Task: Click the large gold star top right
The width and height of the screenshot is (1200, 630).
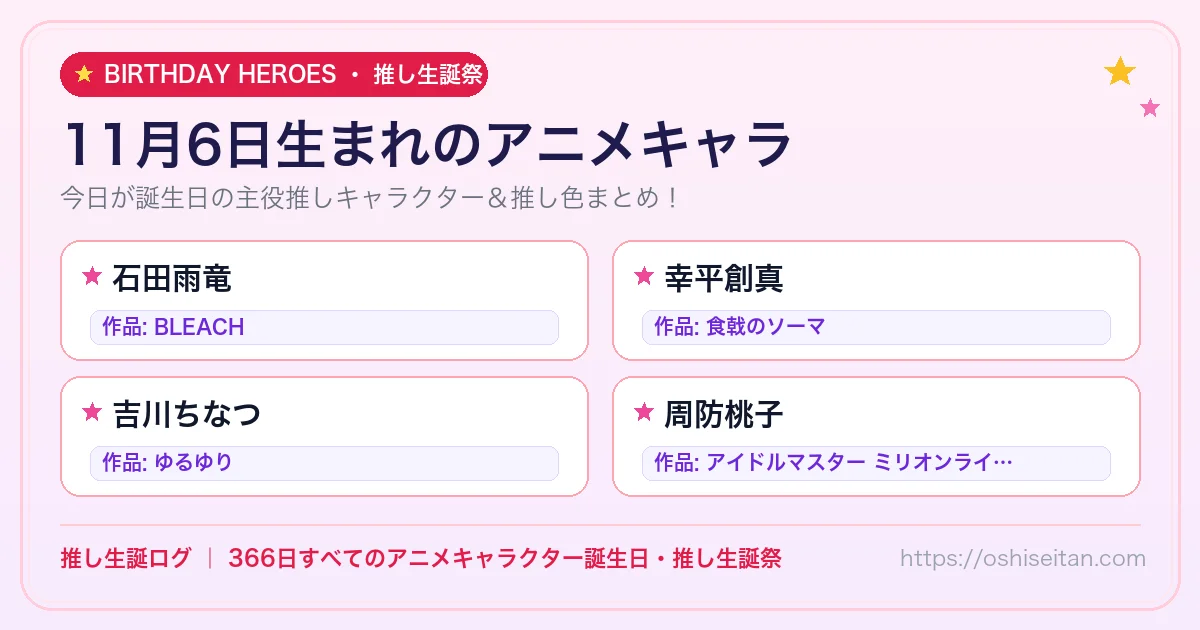Action: point(1120,71)
